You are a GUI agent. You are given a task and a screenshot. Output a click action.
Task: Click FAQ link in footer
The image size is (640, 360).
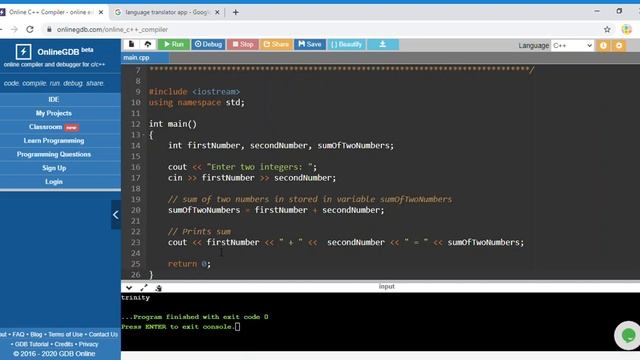coord(18,334)
